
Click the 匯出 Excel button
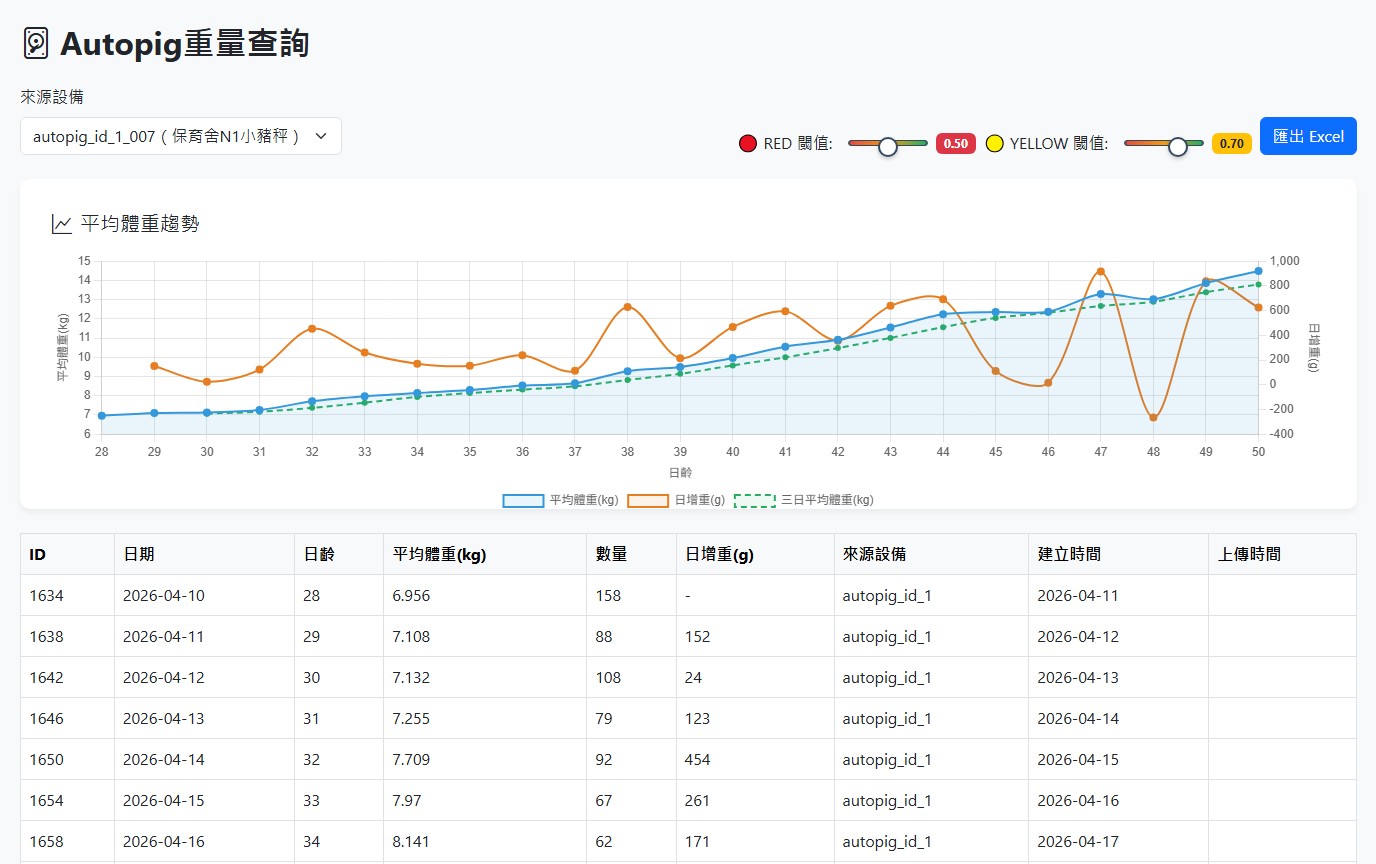pyautogui.click(x=1308, y=136)
